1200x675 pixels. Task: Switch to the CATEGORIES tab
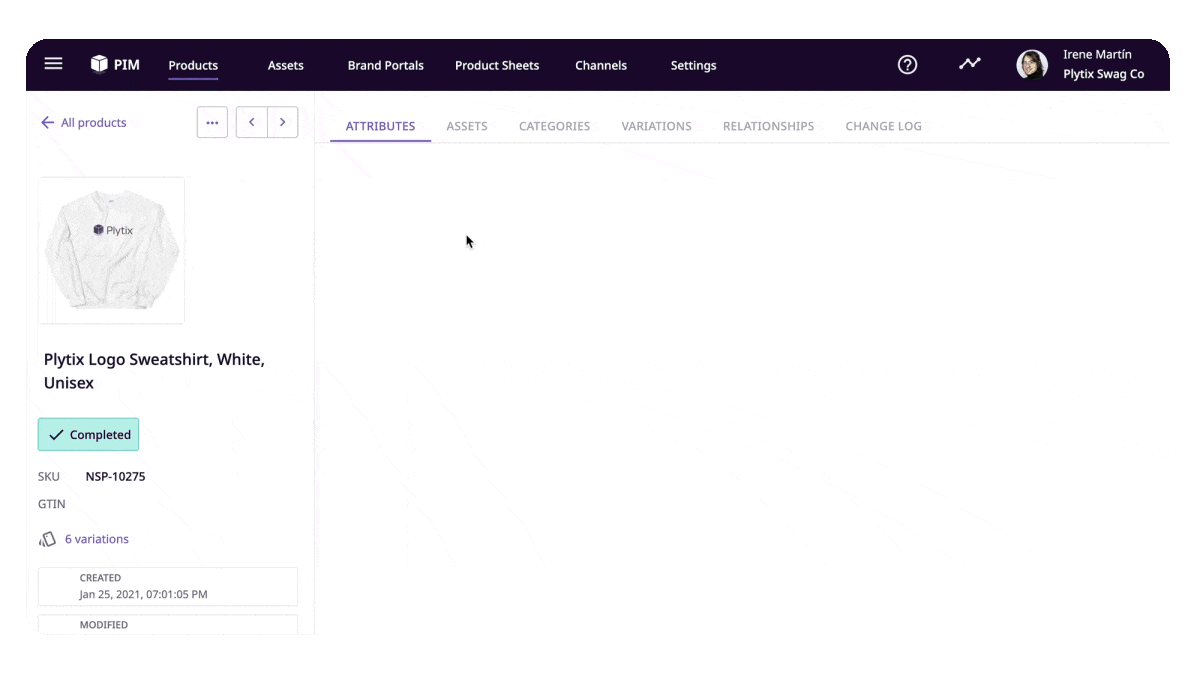[554, 126]
